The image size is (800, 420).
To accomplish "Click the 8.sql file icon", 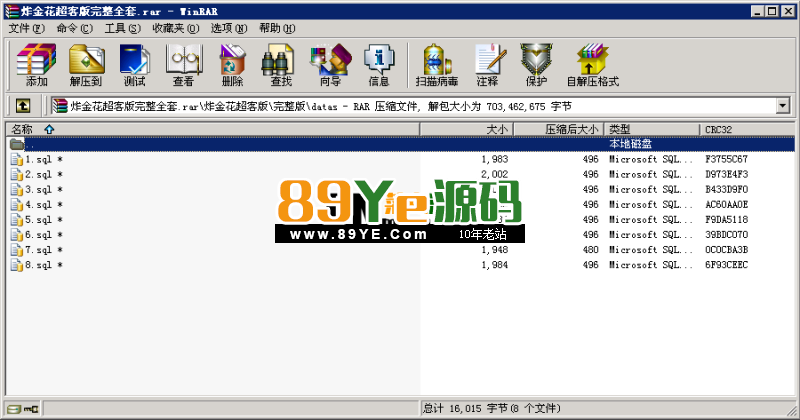I will (17, 265).
